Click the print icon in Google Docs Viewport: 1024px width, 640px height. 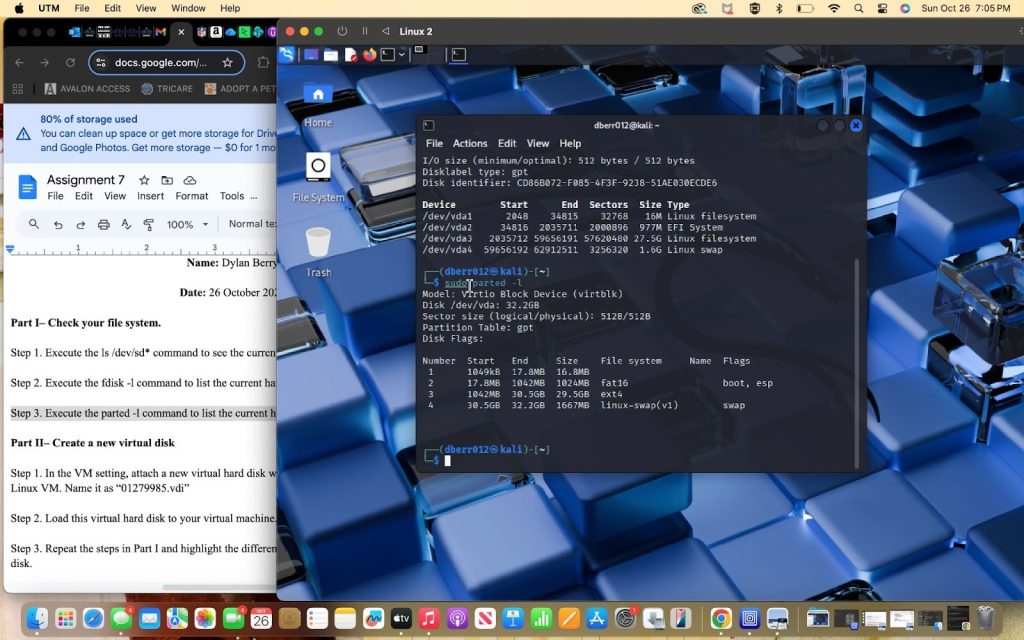coord(103,225)
